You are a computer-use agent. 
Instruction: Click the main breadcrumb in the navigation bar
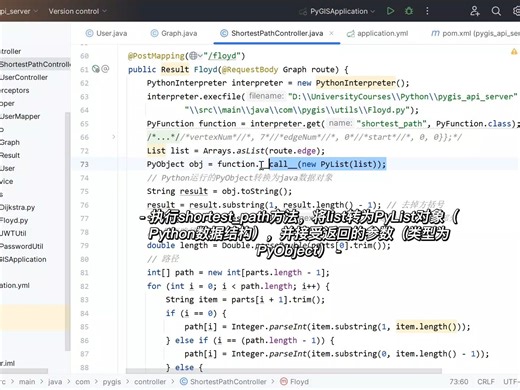27,382
